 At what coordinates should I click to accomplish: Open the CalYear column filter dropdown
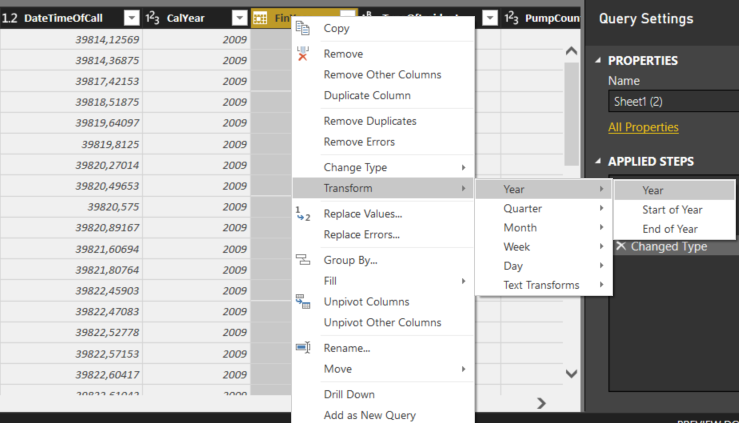[x=239, y=18]
